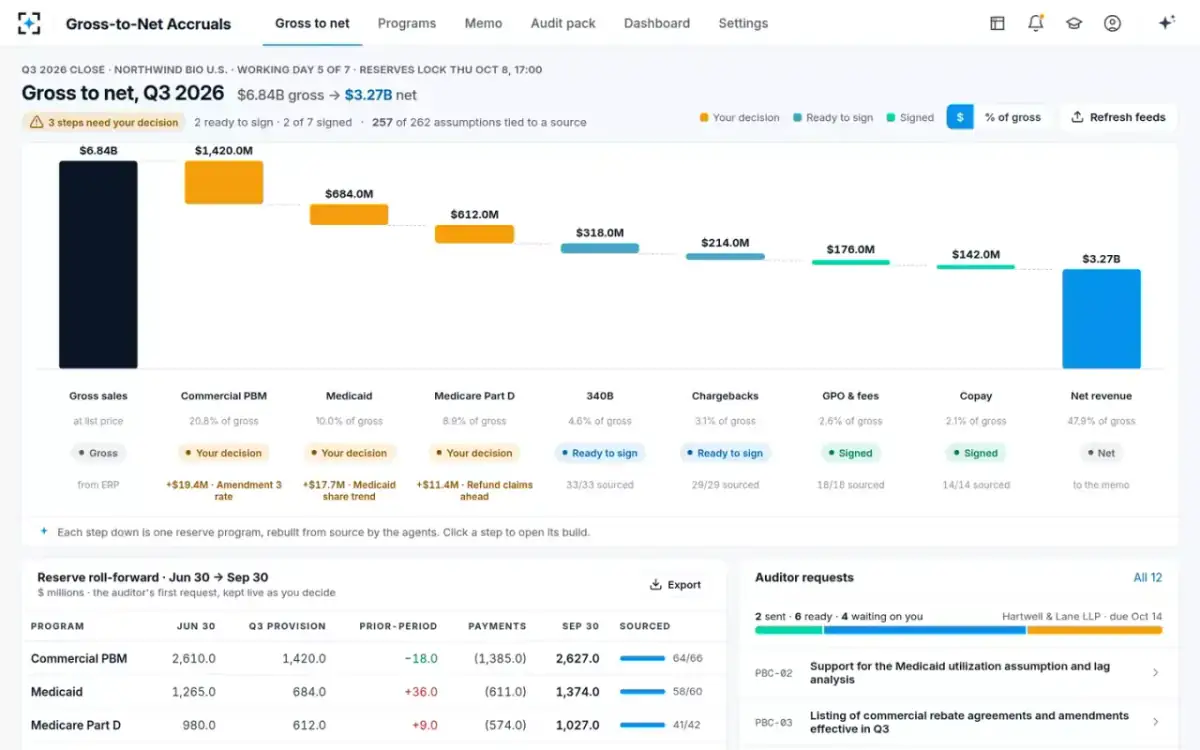1200x750 pixels.
Task: Open the All 12 auditor requests link
Action: click(x=1147, y=578)
